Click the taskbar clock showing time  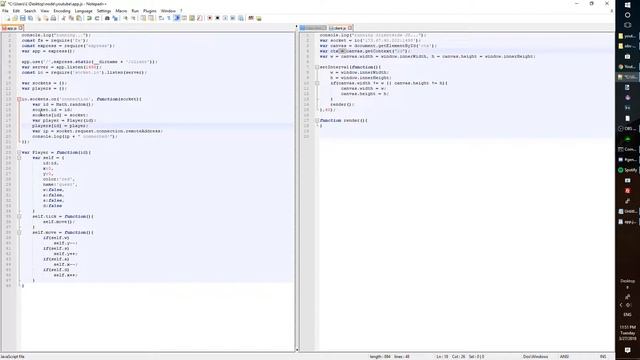coord(627,333)
